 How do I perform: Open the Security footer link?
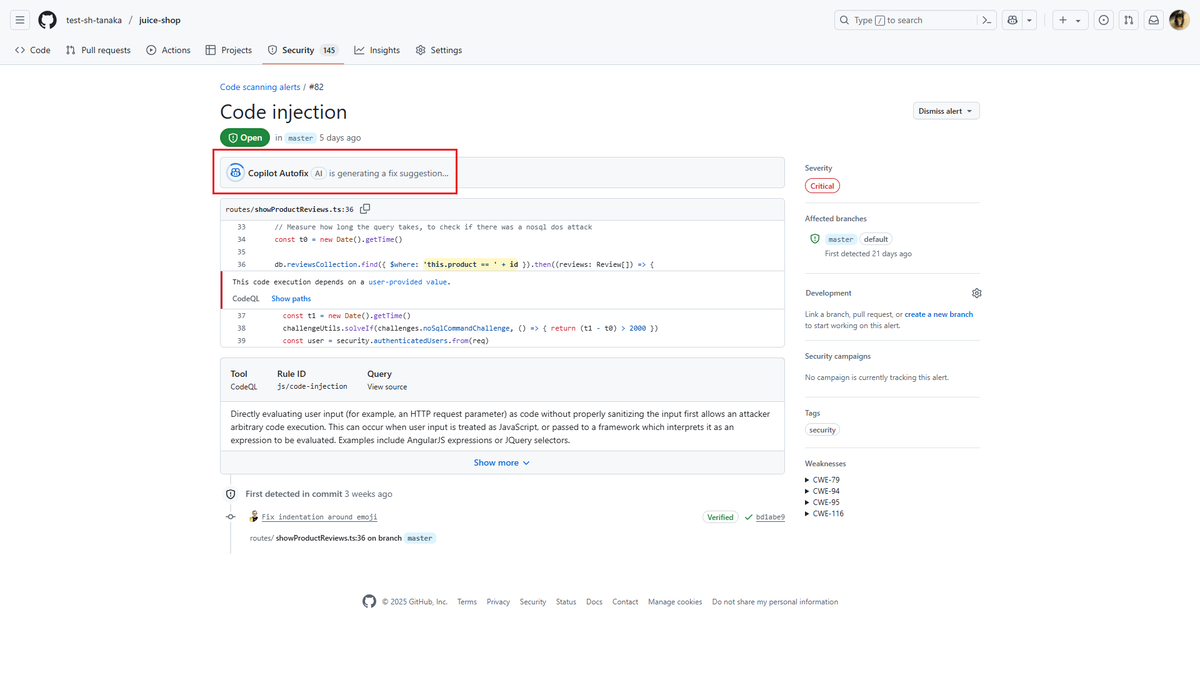533,602
